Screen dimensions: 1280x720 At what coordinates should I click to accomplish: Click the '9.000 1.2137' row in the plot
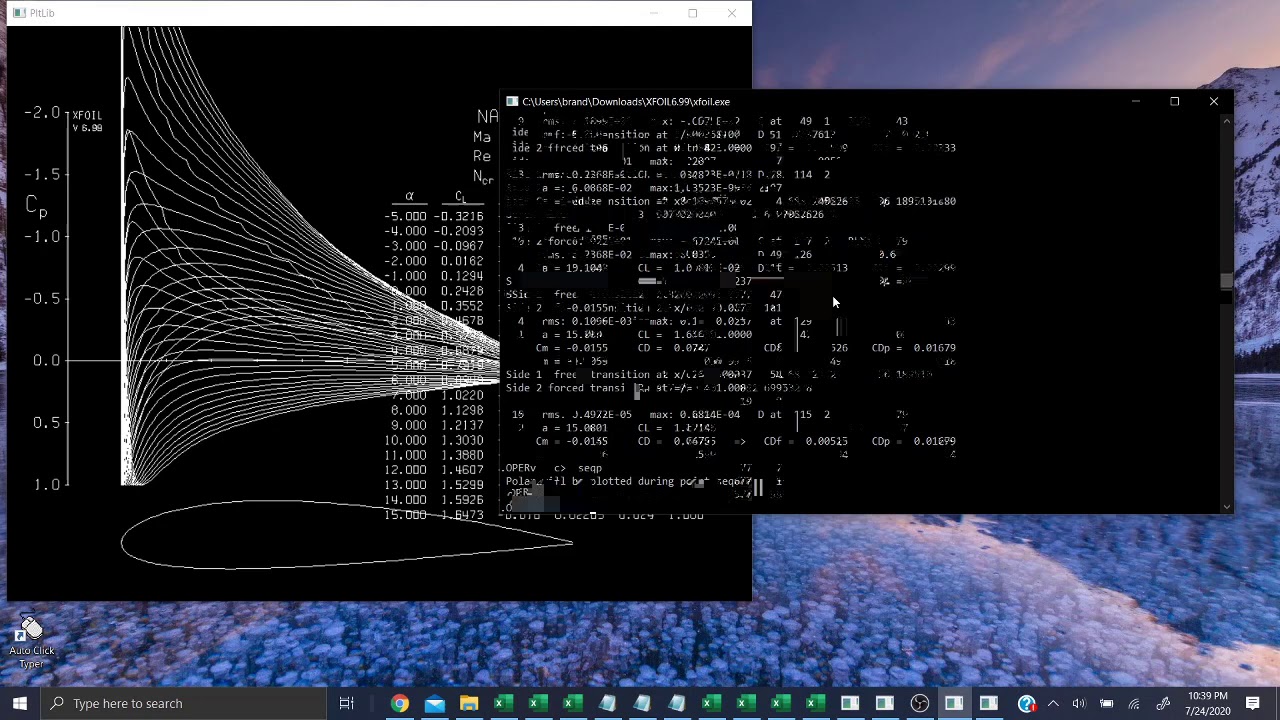tap(437, 425)
